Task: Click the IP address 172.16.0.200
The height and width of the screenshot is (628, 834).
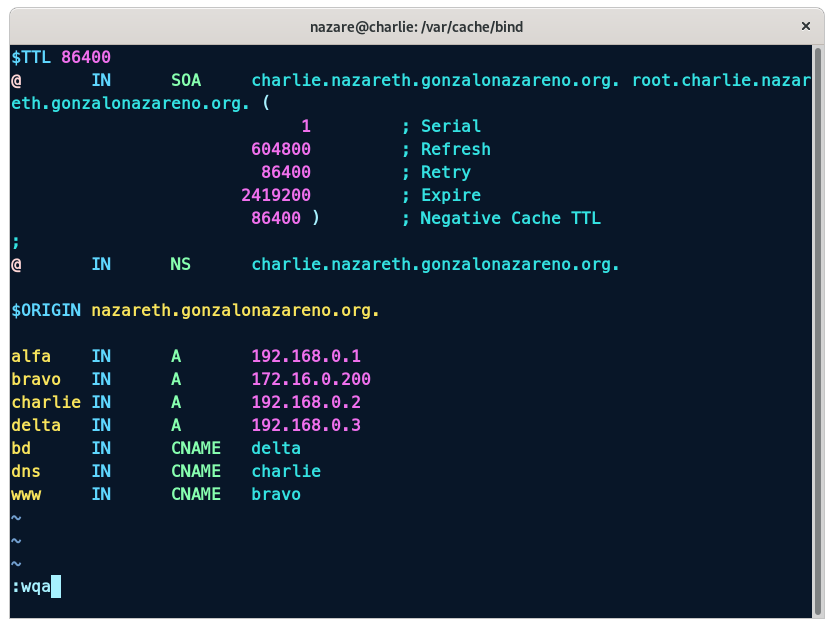Action: point(311,379)
